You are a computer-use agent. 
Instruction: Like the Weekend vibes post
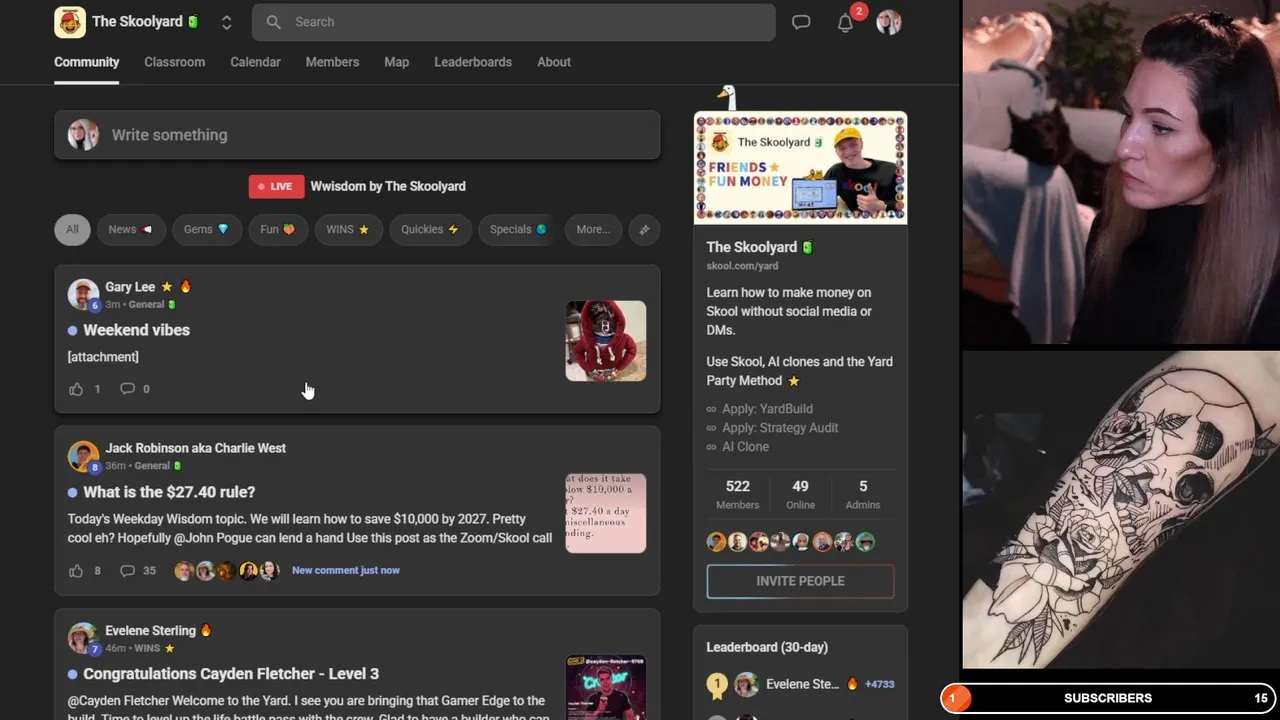point(76,389)
